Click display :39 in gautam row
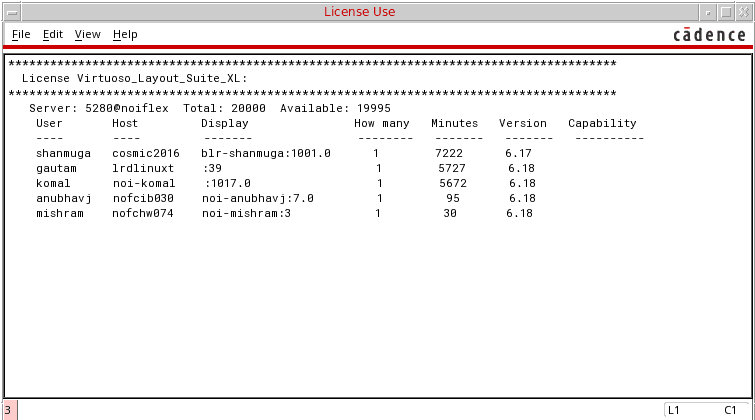The image size is (755, 420). (212, 169)
